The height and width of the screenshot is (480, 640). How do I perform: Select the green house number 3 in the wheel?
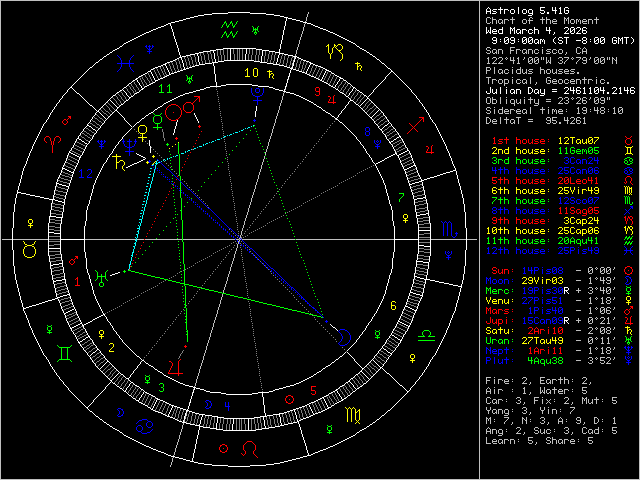(162, 388)
